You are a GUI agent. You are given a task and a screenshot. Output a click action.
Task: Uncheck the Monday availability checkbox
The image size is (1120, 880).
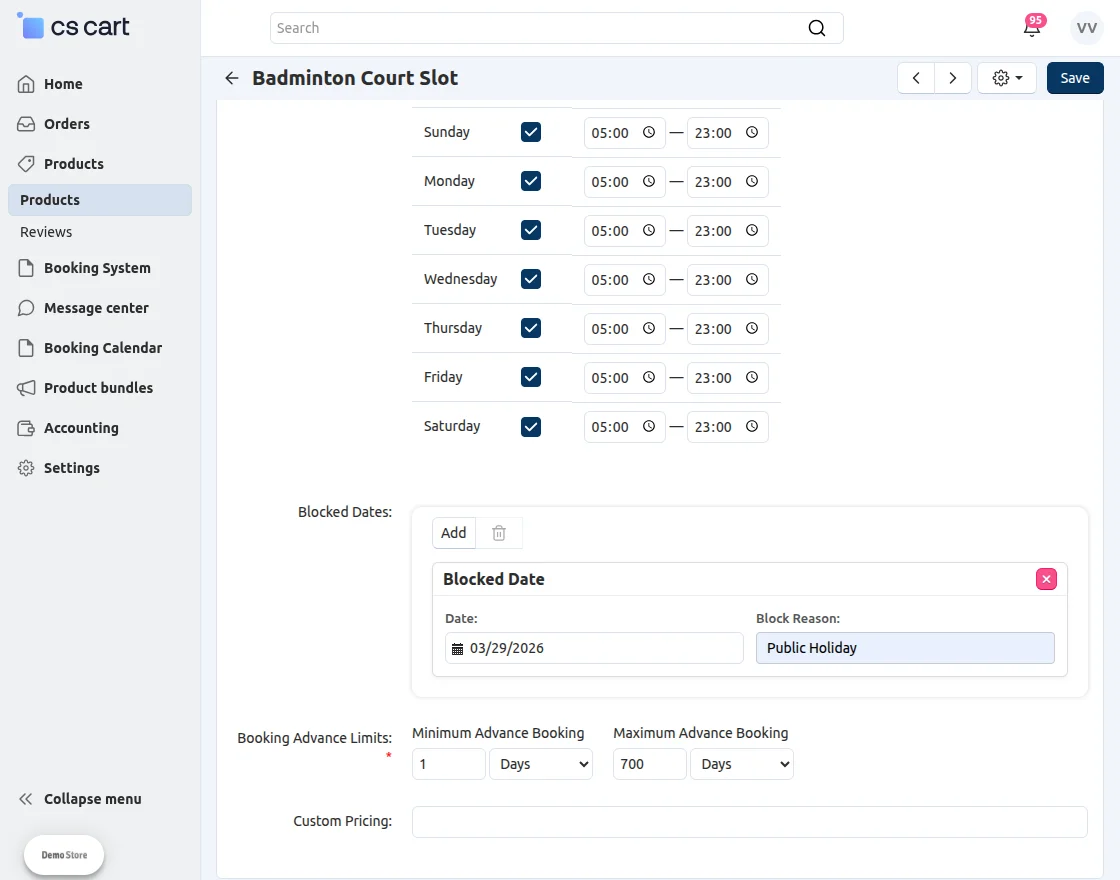click(x=531, y=181)
